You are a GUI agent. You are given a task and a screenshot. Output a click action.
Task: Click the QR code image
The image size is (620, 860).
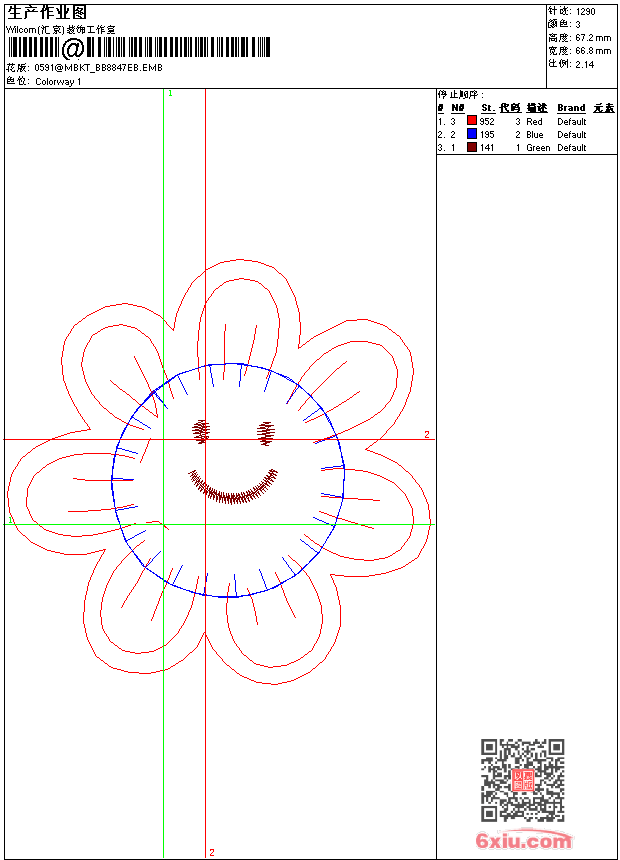point(522,780)
